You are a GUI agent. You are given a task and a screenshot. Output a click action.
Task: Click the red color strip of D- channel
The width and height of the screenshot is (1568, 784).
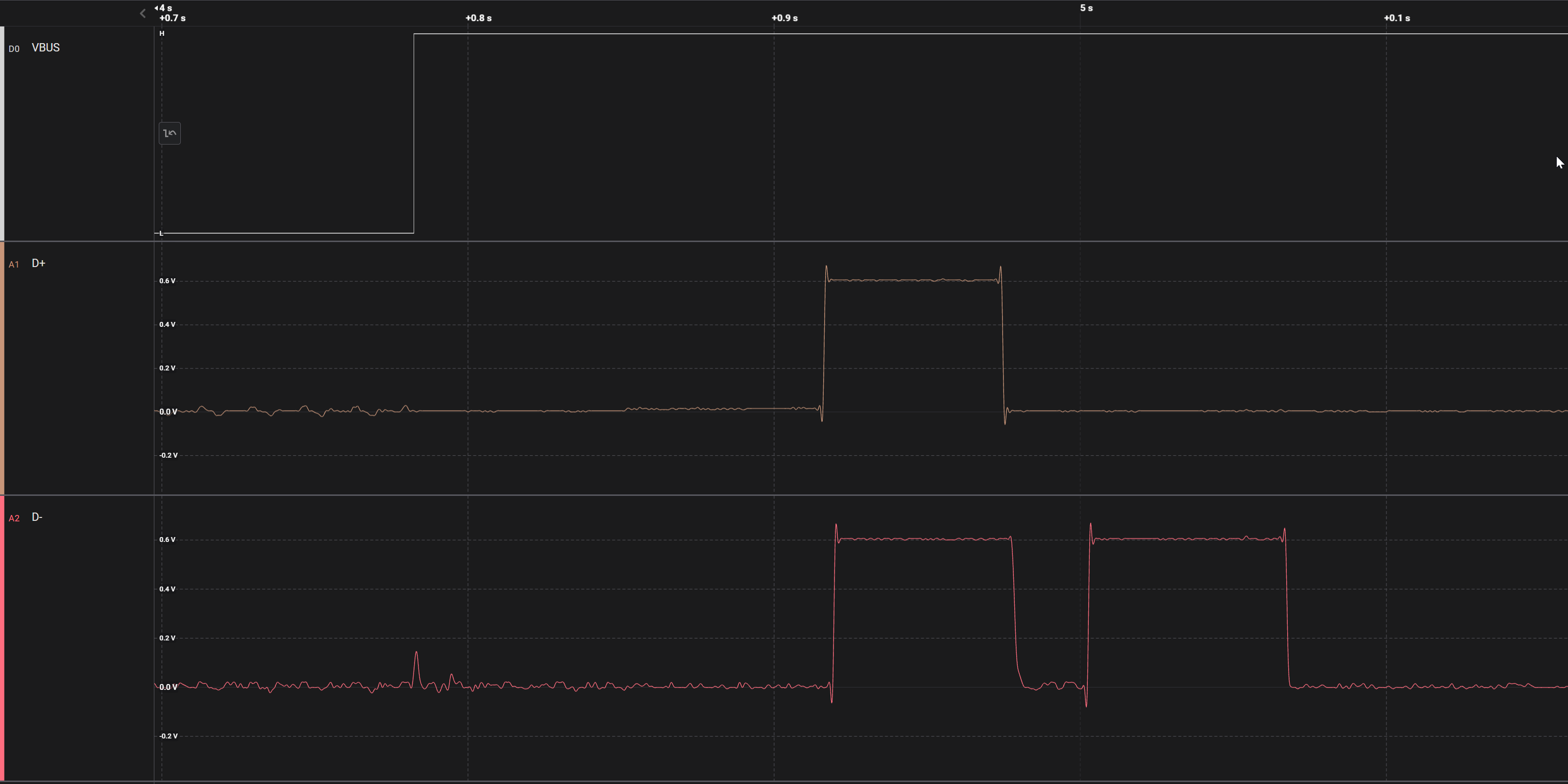pos(2,639)
